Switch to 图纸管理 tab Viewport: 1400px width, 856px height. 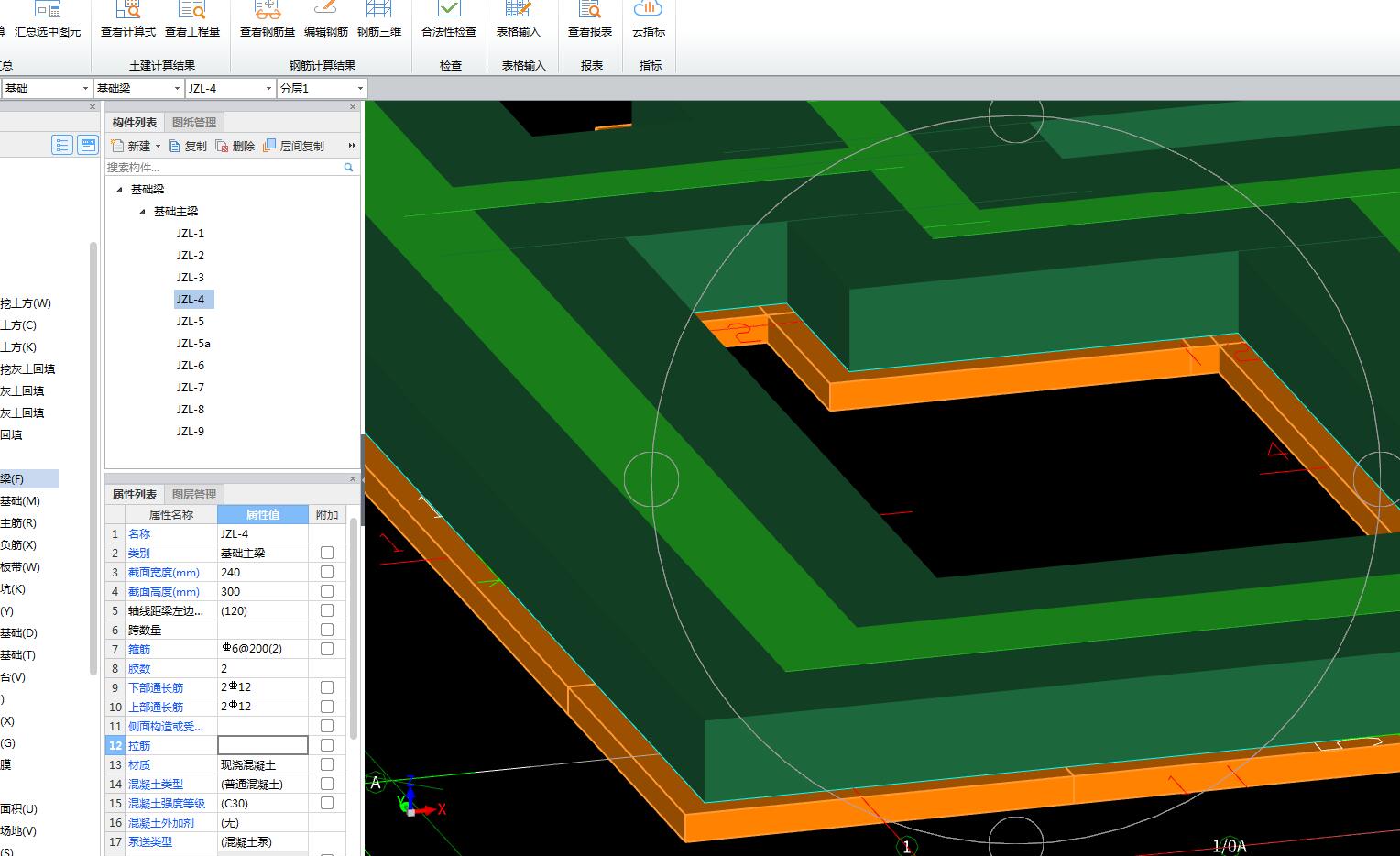tap(194, 123)
